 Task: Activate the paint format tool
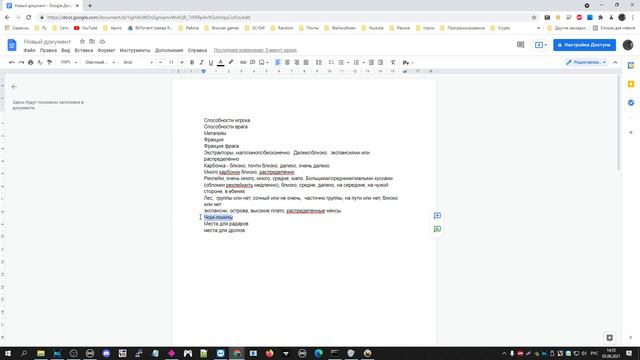pyautogui.click(x=49, y=62)
